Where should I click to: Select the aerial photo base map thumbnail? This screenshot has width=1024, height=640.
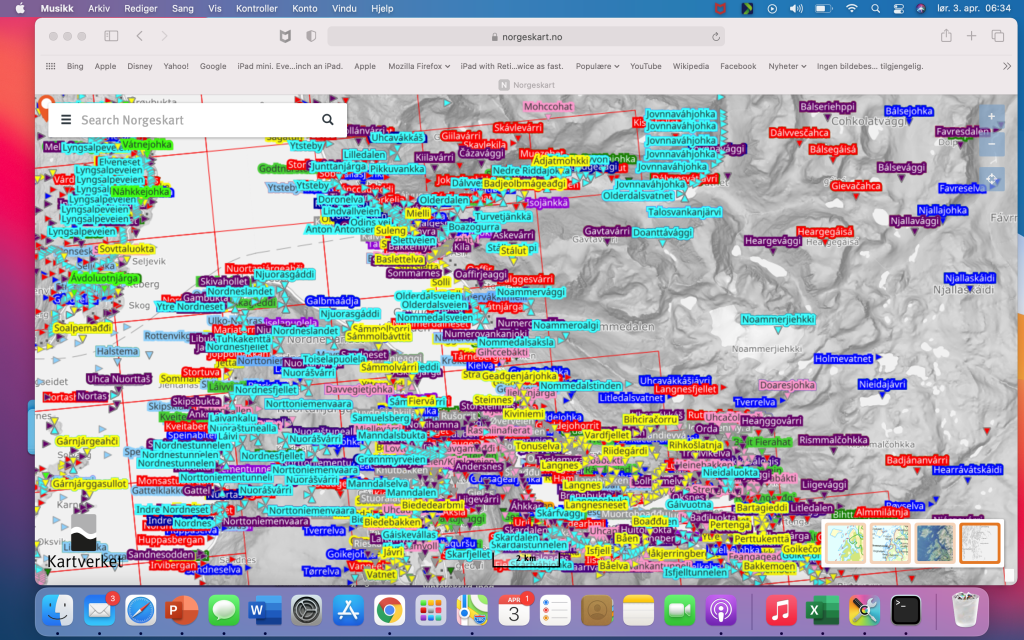coord(934,543)
